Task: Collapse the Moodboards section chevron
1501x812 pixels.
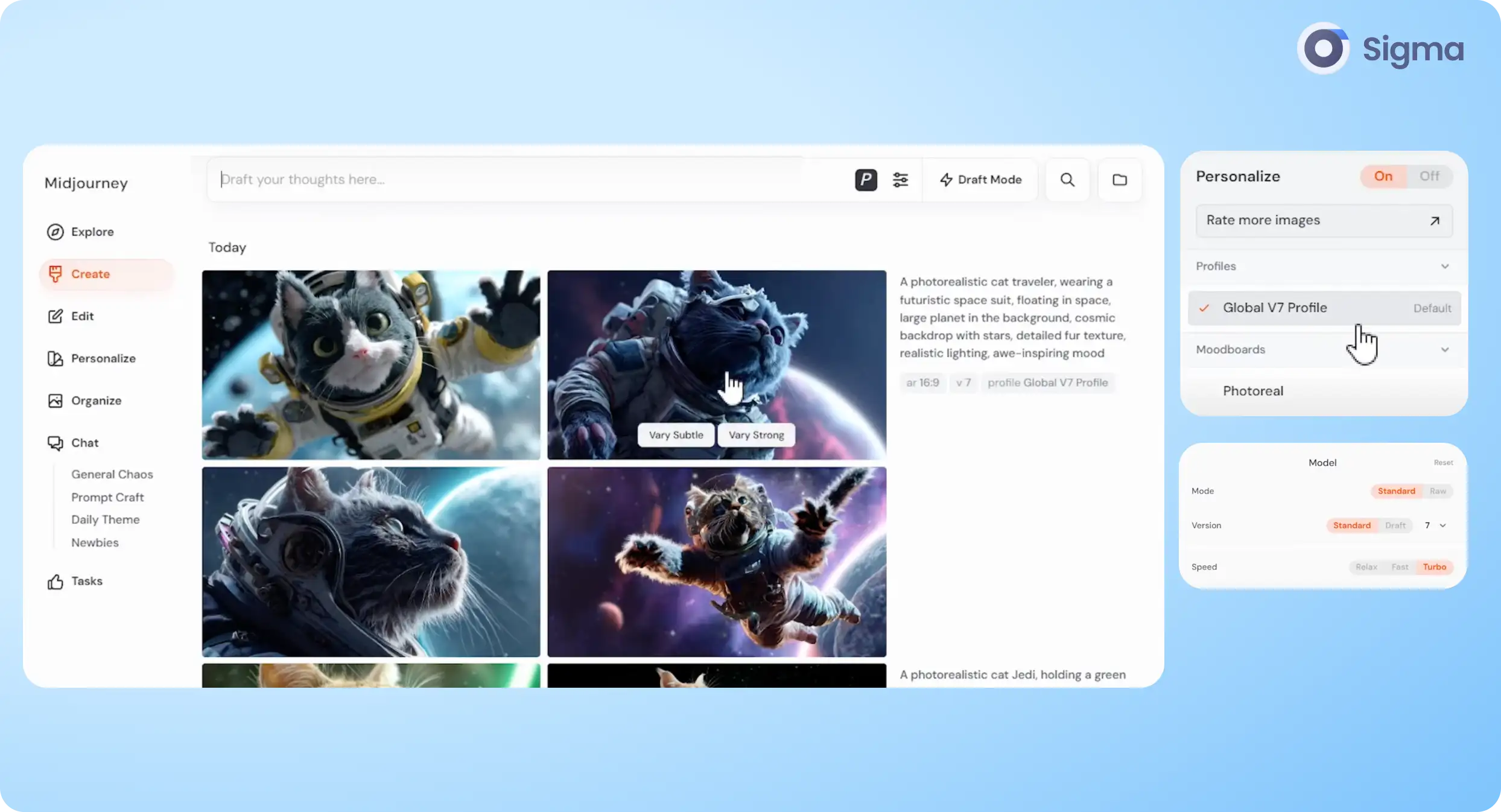Action: (1444, 349)
